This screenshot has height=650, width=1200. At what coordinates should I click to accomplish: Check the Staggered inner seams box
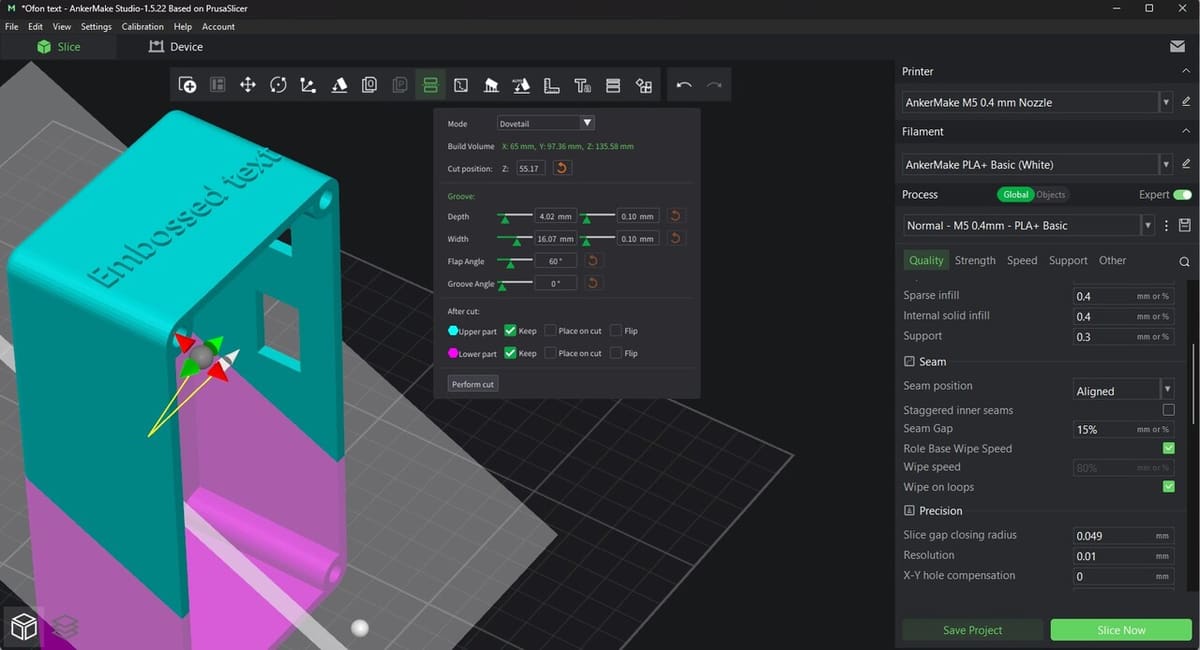(1168, 410)
